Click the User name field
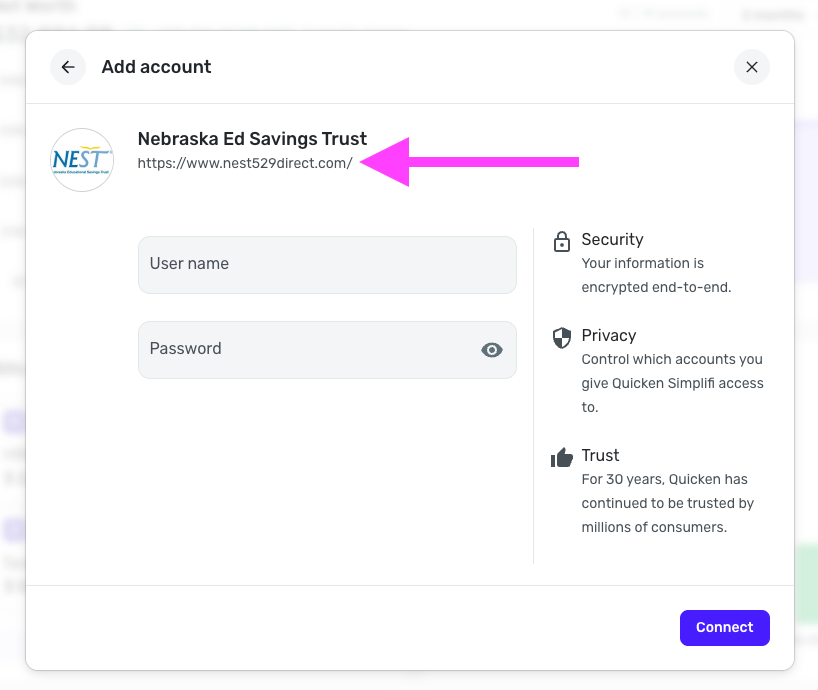Viewport: 818px width, 690px height. point(327,265)
